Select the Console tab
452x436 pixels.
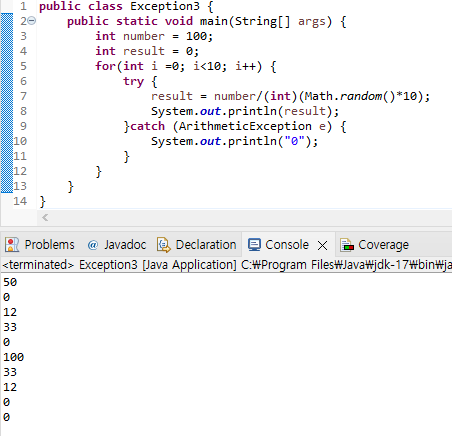[279, 245]
